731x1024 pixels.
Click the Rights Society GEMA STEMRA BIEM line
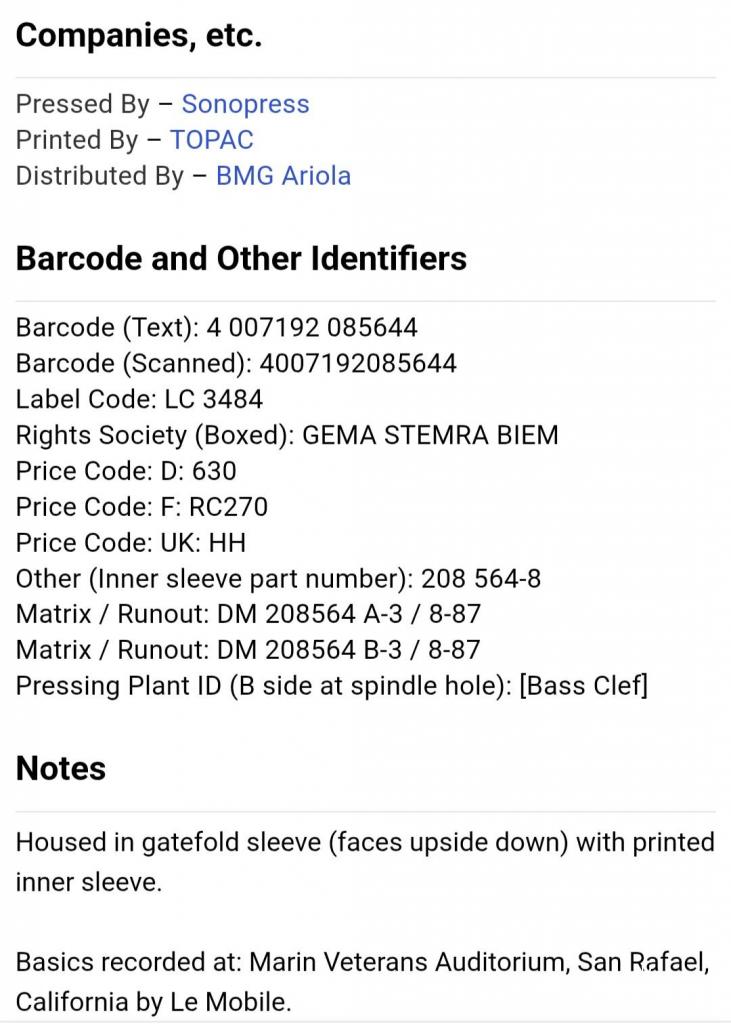click(x=287, y=435)
